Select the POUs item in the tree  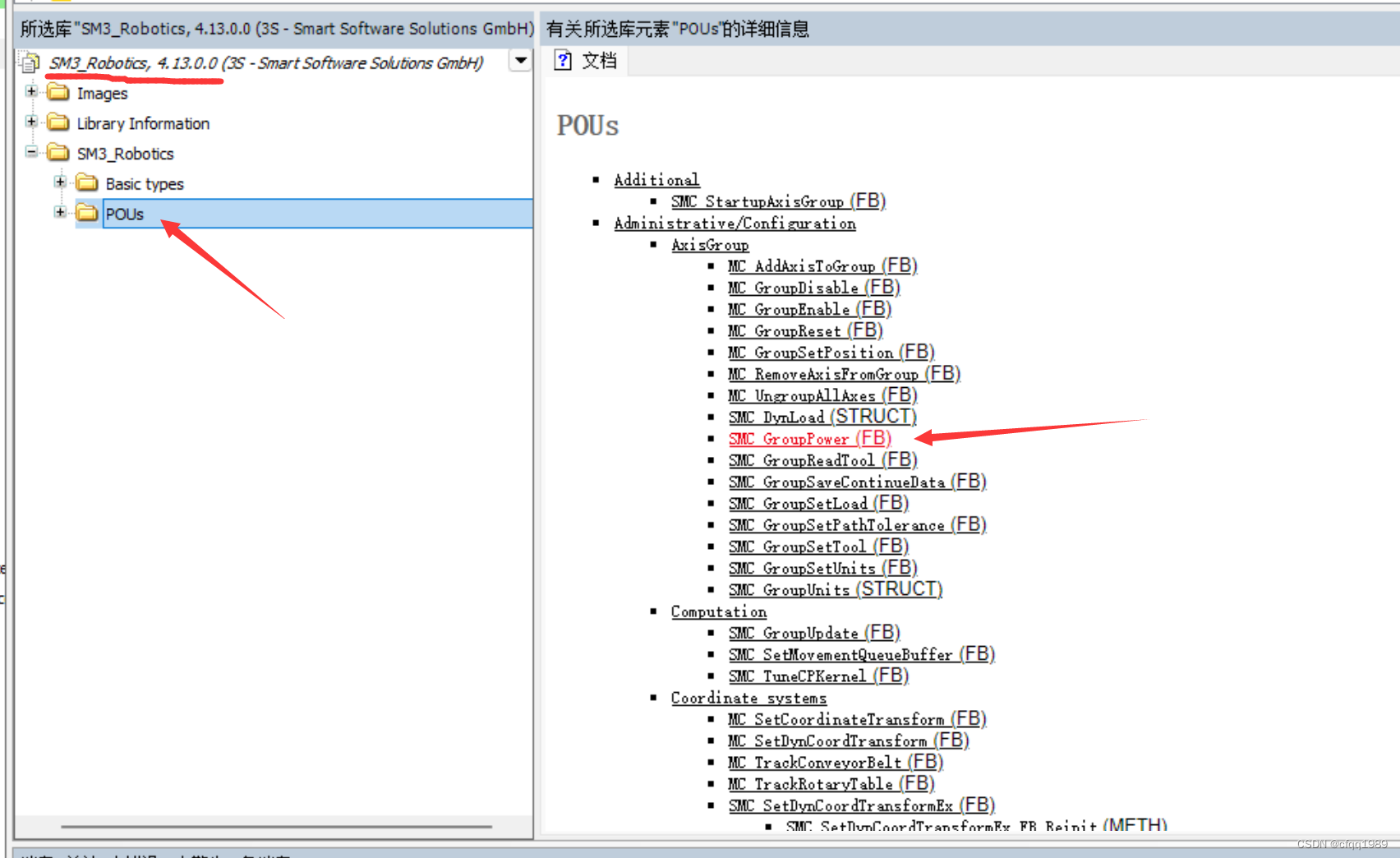(124, 214)
